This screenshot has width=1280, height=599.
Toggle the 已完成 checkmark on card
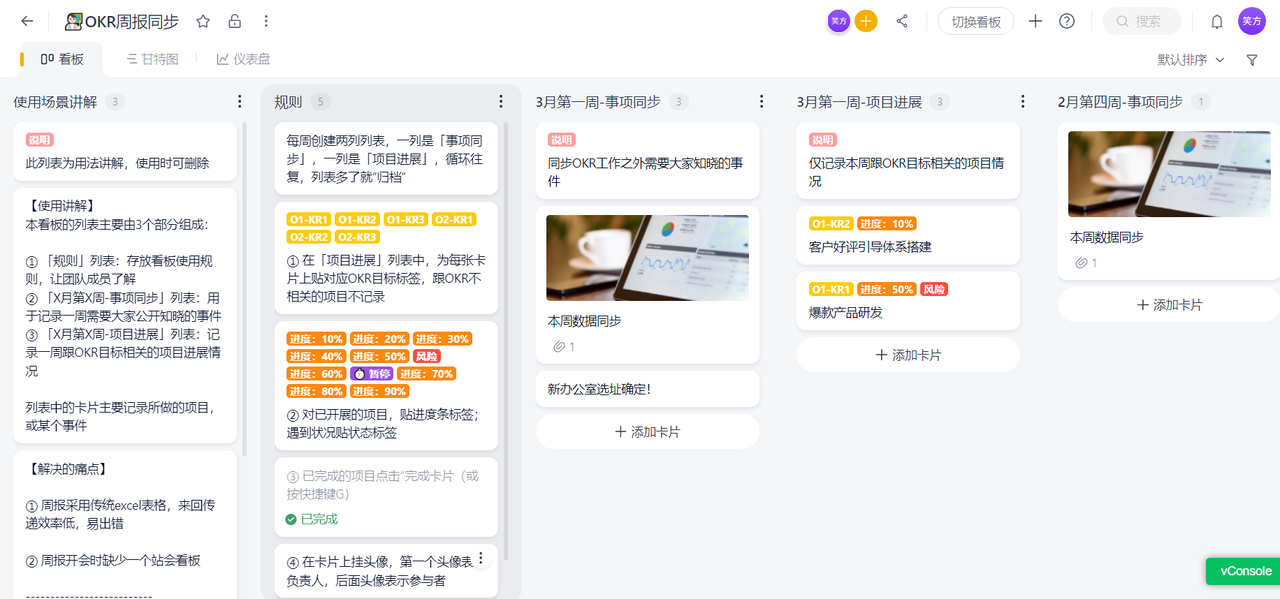click(x=291, y=519)
